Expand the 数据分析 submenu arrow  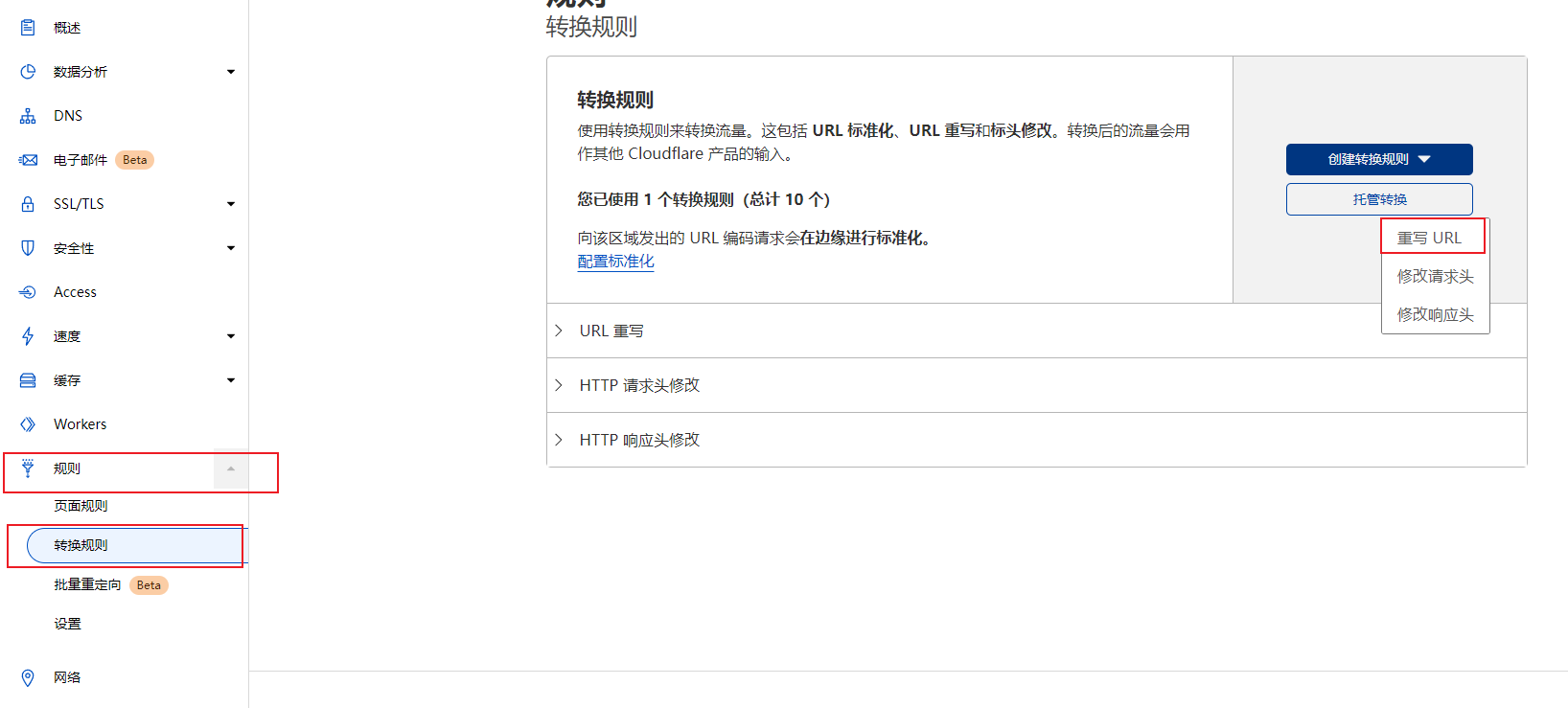tap(231, 72)
